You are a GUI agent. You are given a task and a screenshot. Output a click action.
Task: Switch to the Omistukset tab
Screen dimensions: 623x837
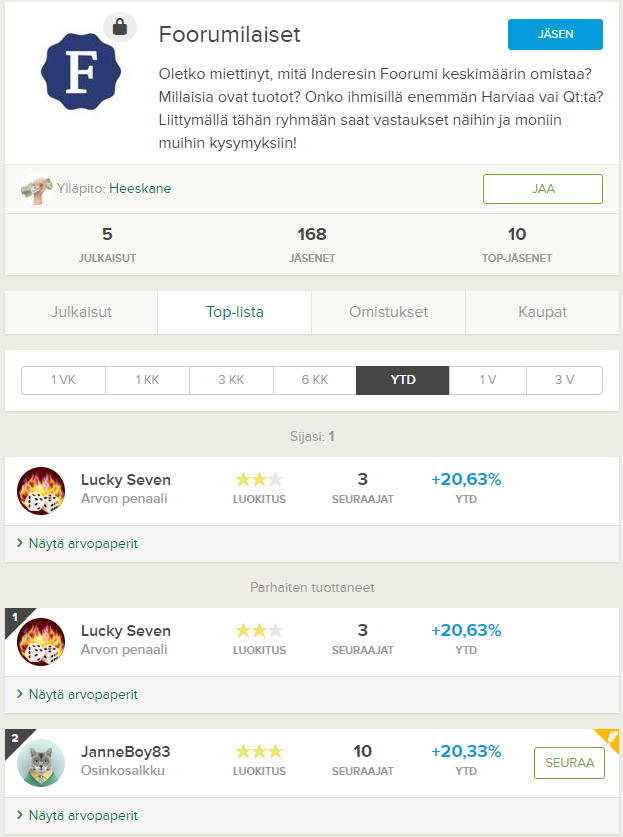389,312
